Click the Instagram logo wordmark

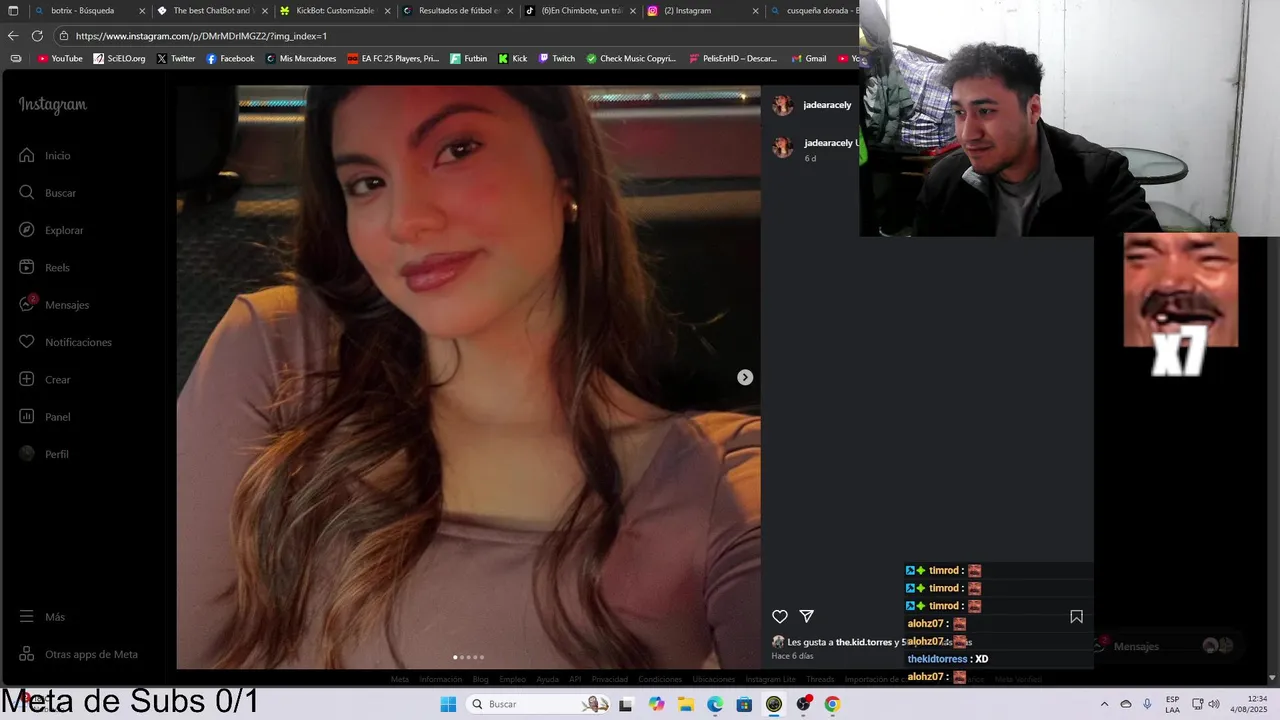tap(52, 105)
